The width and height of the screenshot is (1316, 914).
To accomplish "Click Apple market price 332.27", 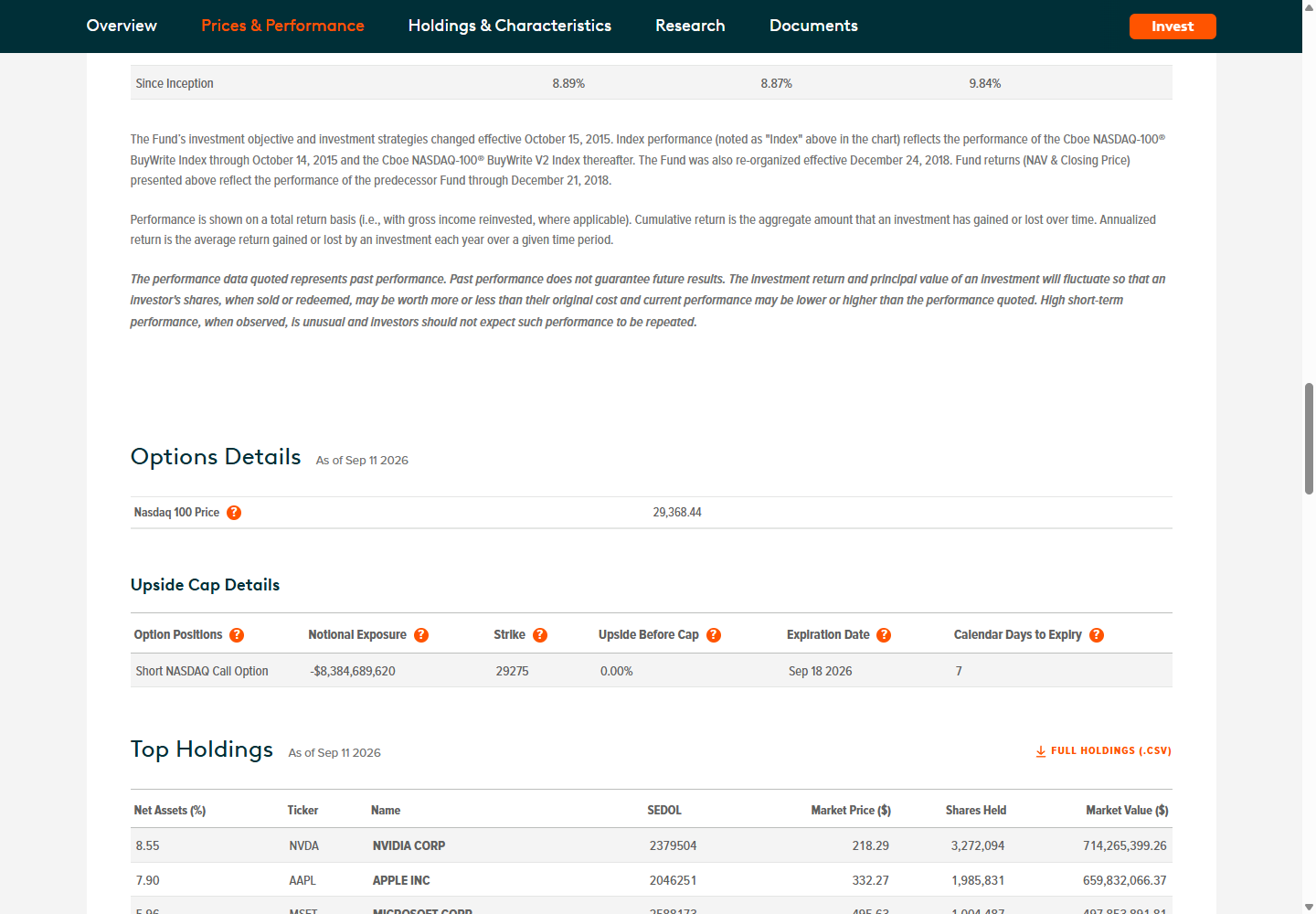I will point(871,880).
